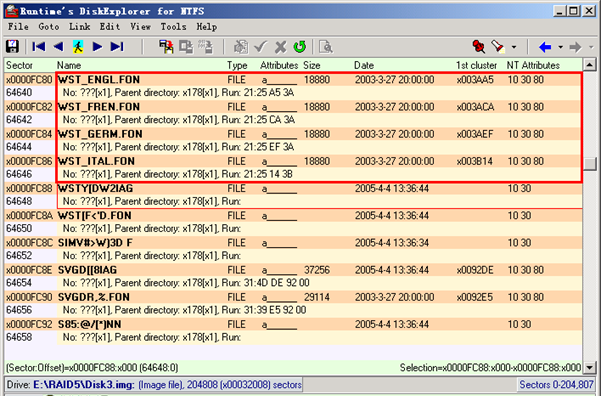Click run data 31:4D DE 92 00
The height and width of the screenshot is (396, 601).
[276, 283]
